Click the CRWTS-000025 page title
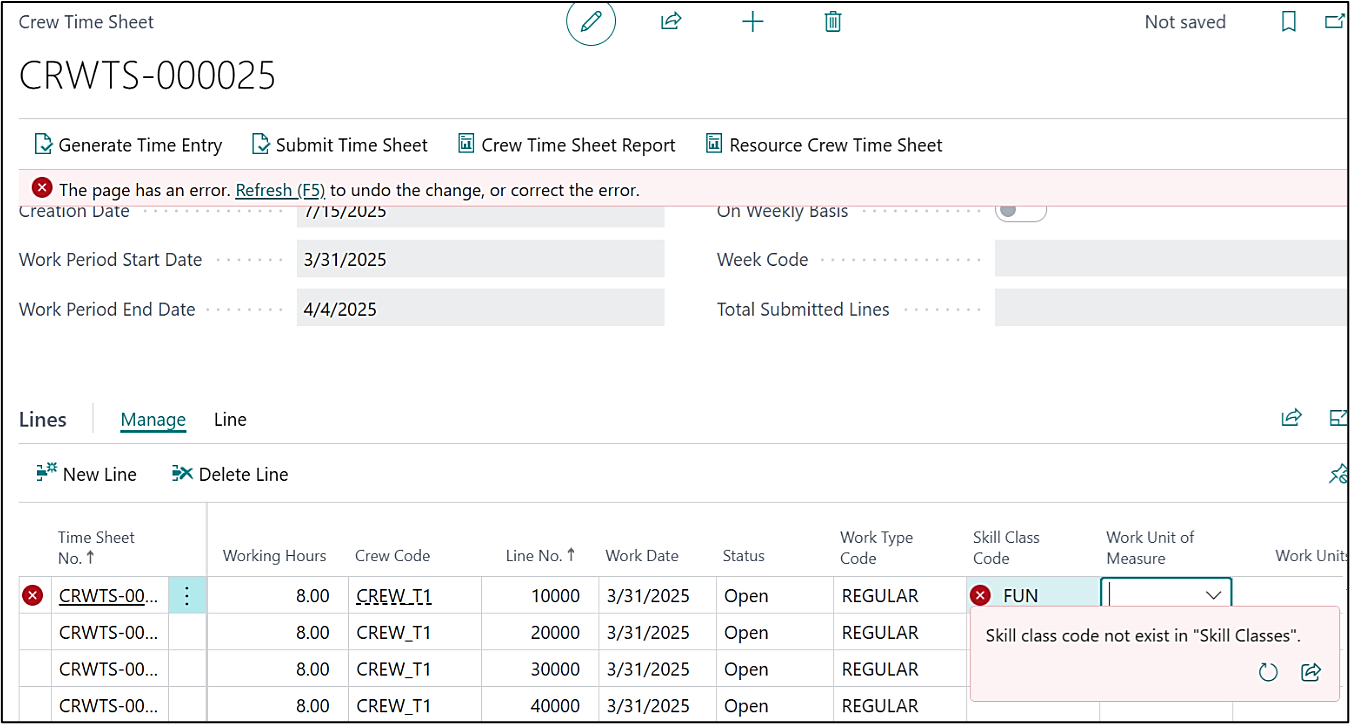Screen dimensions: 1350x724 point(147,75)
